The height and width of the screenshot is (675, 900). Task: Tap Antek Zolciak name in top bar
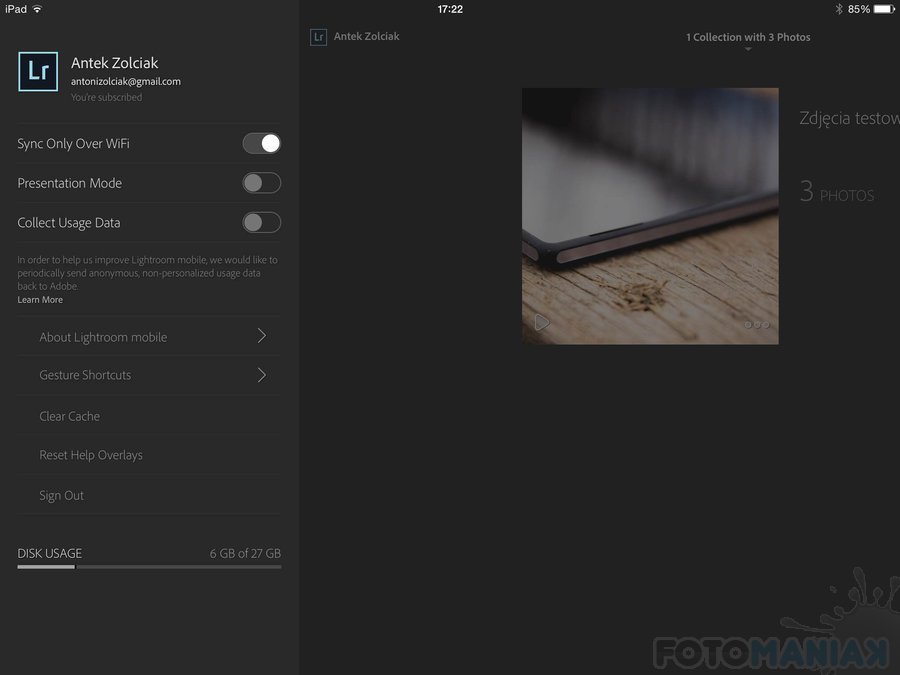tap(366, 36)
